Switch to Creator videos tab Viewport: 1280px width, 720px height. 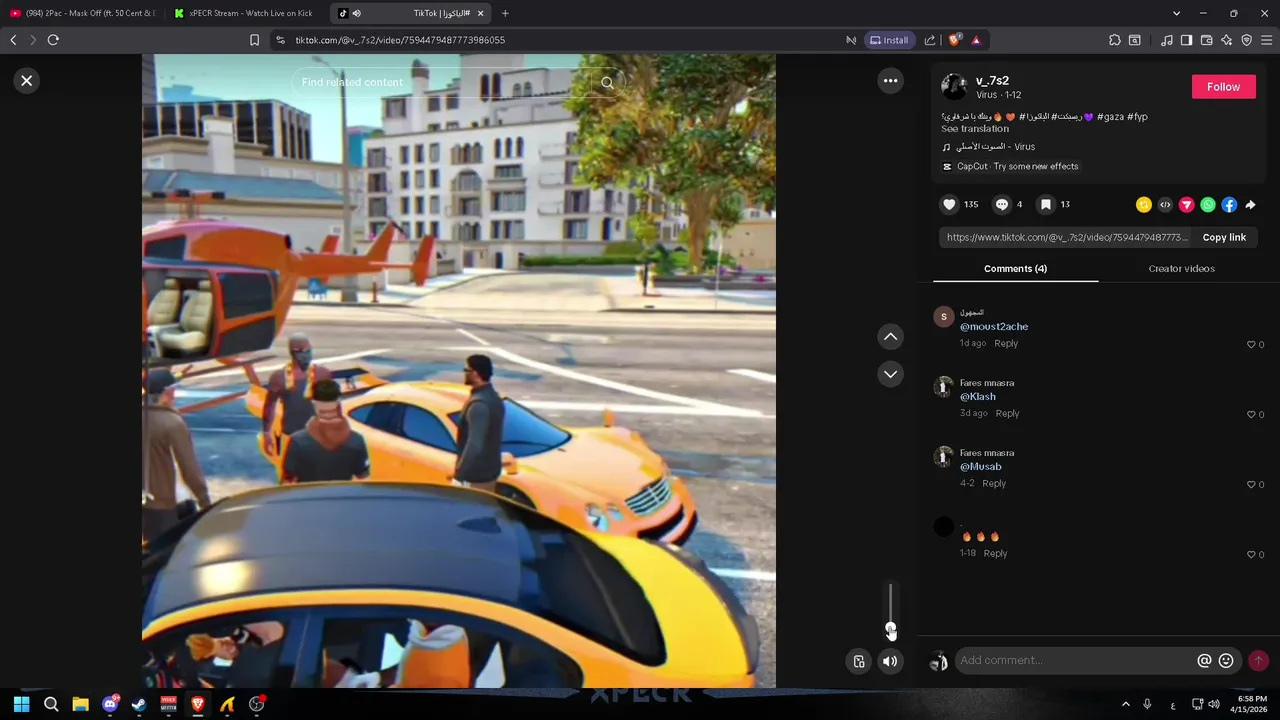coord(1181,269)
